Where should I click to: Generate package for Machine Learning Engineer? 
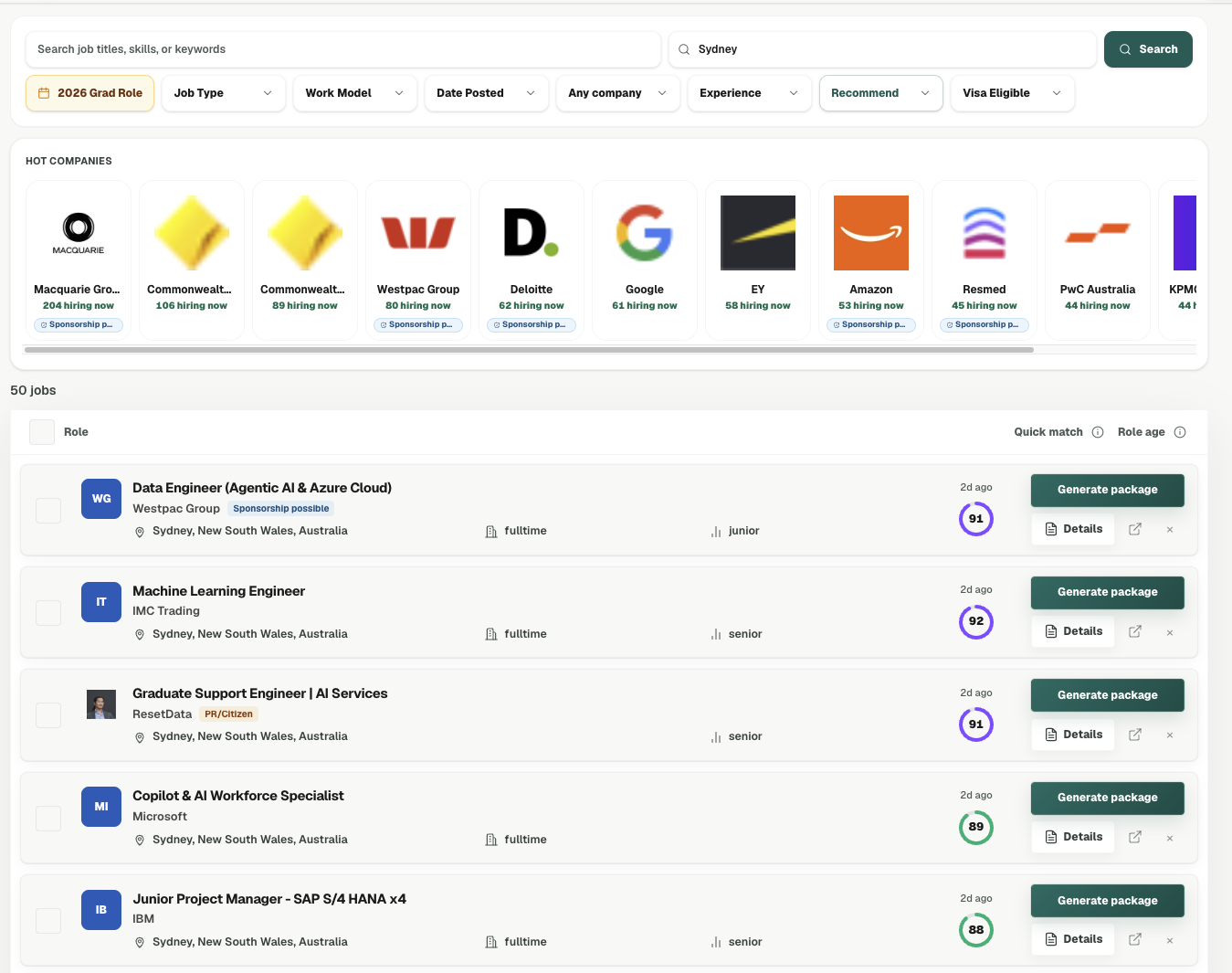(1108, 592)
